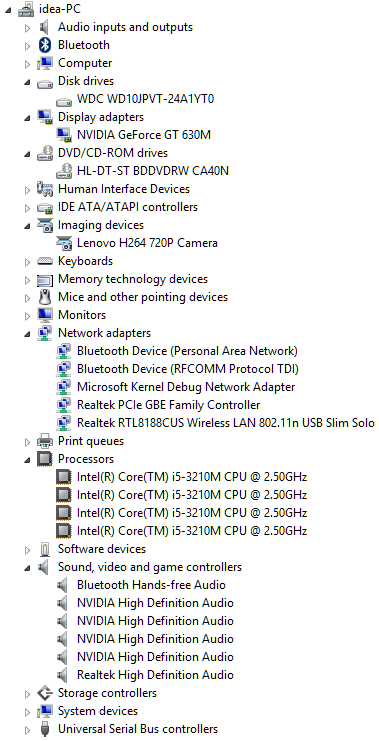Click the Mice and other pointing devices icon
The image size is (379, 741).
coord(45,297)
